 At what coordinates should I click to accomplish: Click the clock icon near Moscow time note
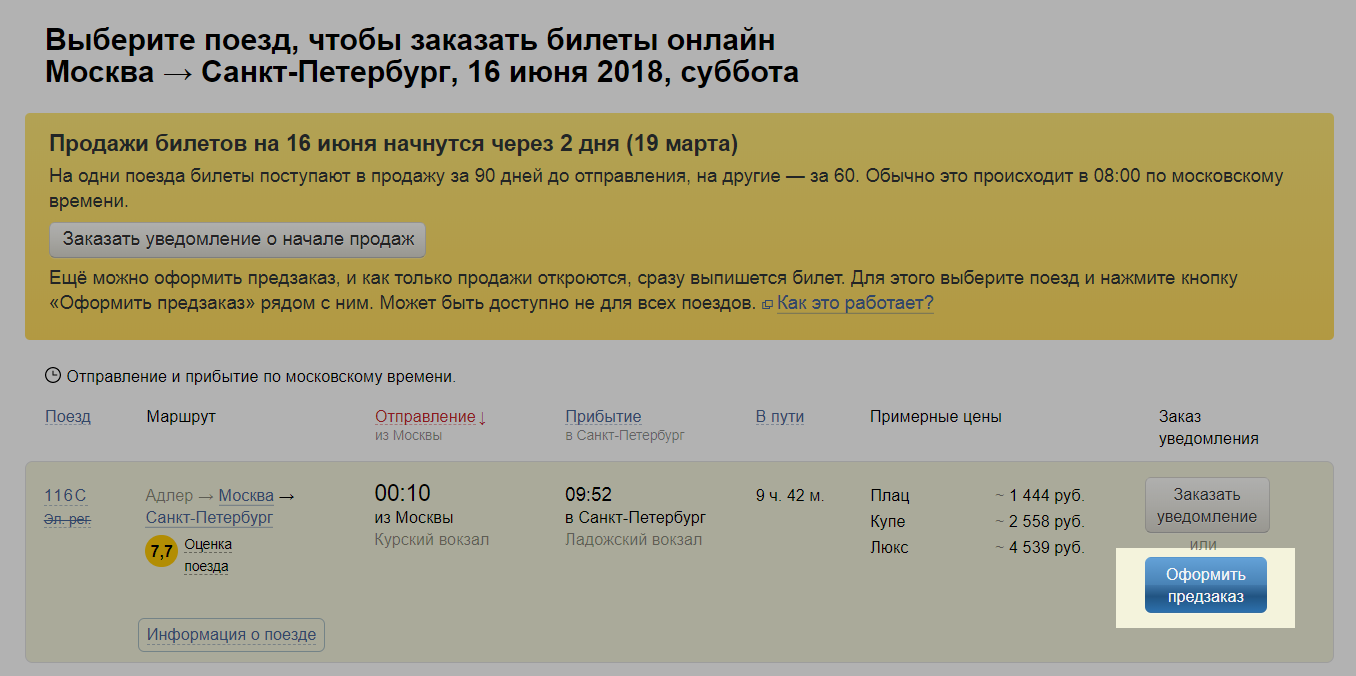(x=53, y=376)
